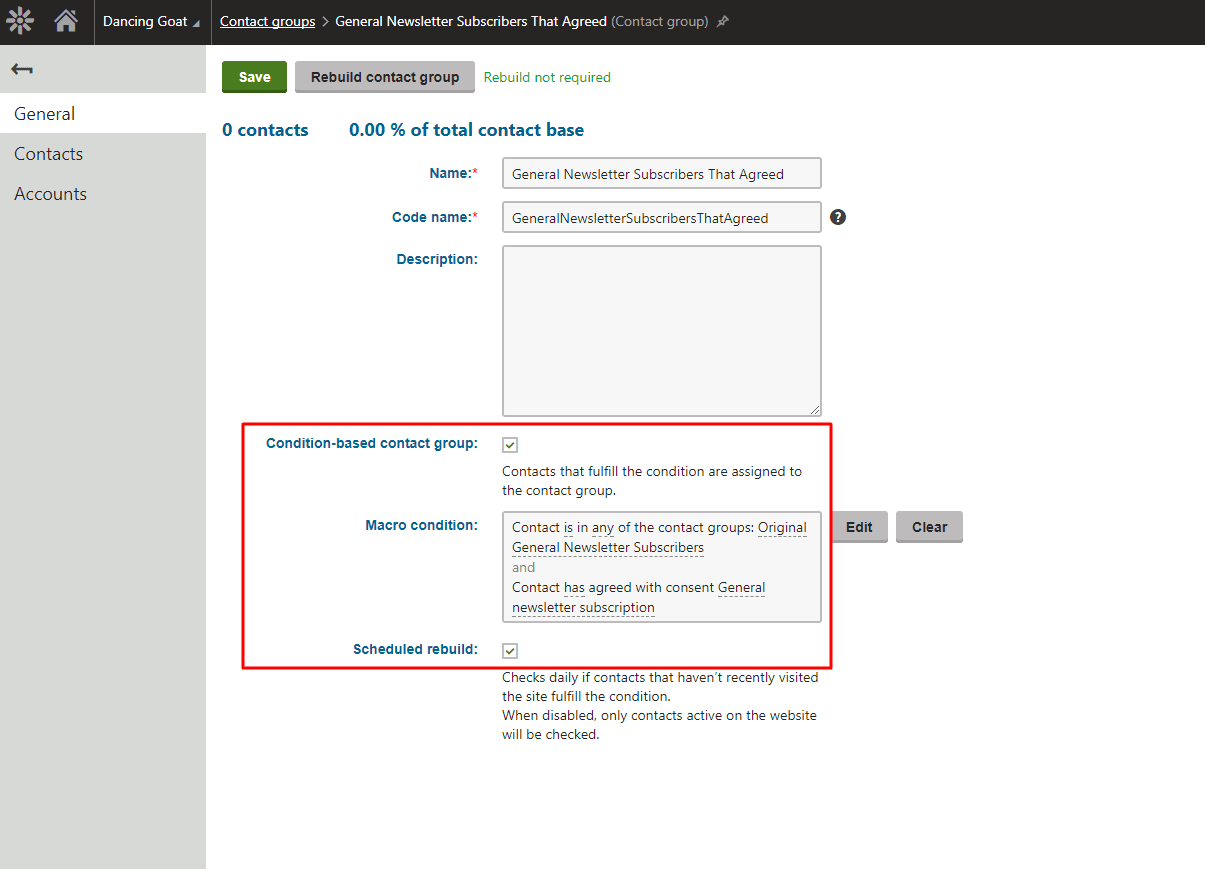
Task: Toggle Condition-based contact group checkbox
Action: point(510,445)
